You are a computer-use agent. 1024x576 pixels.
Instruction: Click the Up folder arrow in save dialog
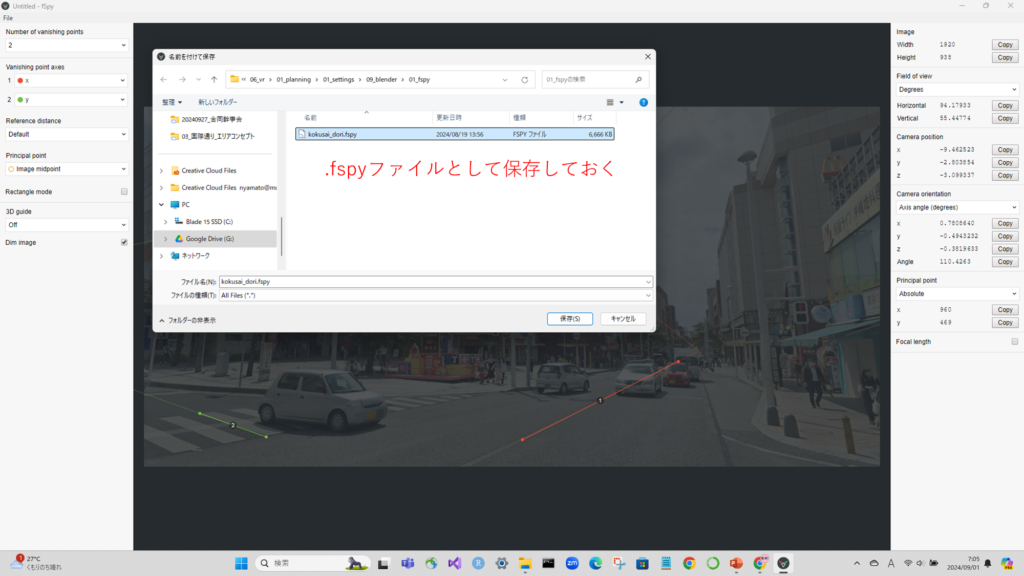point(214,79)
